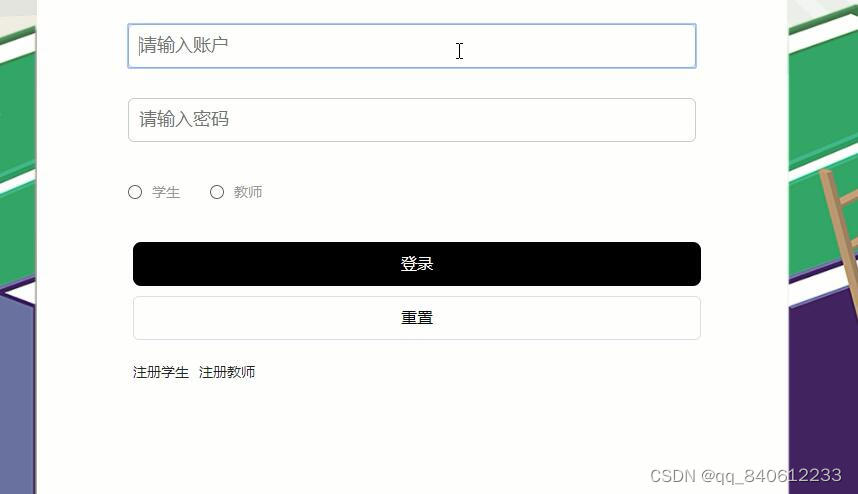The image size is (858, 494).
Task: Open the 注册教师 link
Action: [x=227, y=372]
